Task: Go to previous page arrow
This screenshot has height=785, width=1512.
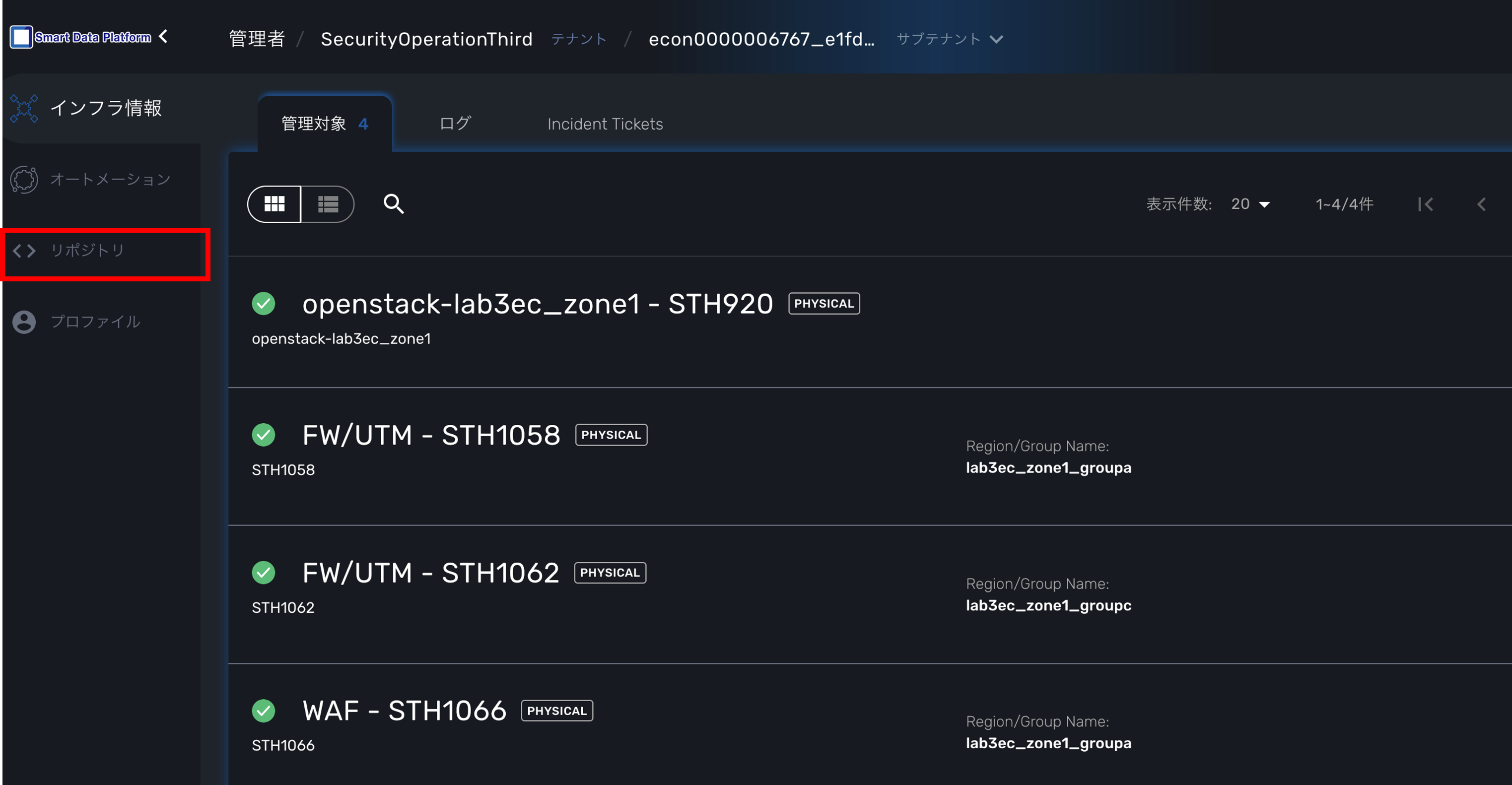Action: pyautogui.click(x=1482, y=204)
